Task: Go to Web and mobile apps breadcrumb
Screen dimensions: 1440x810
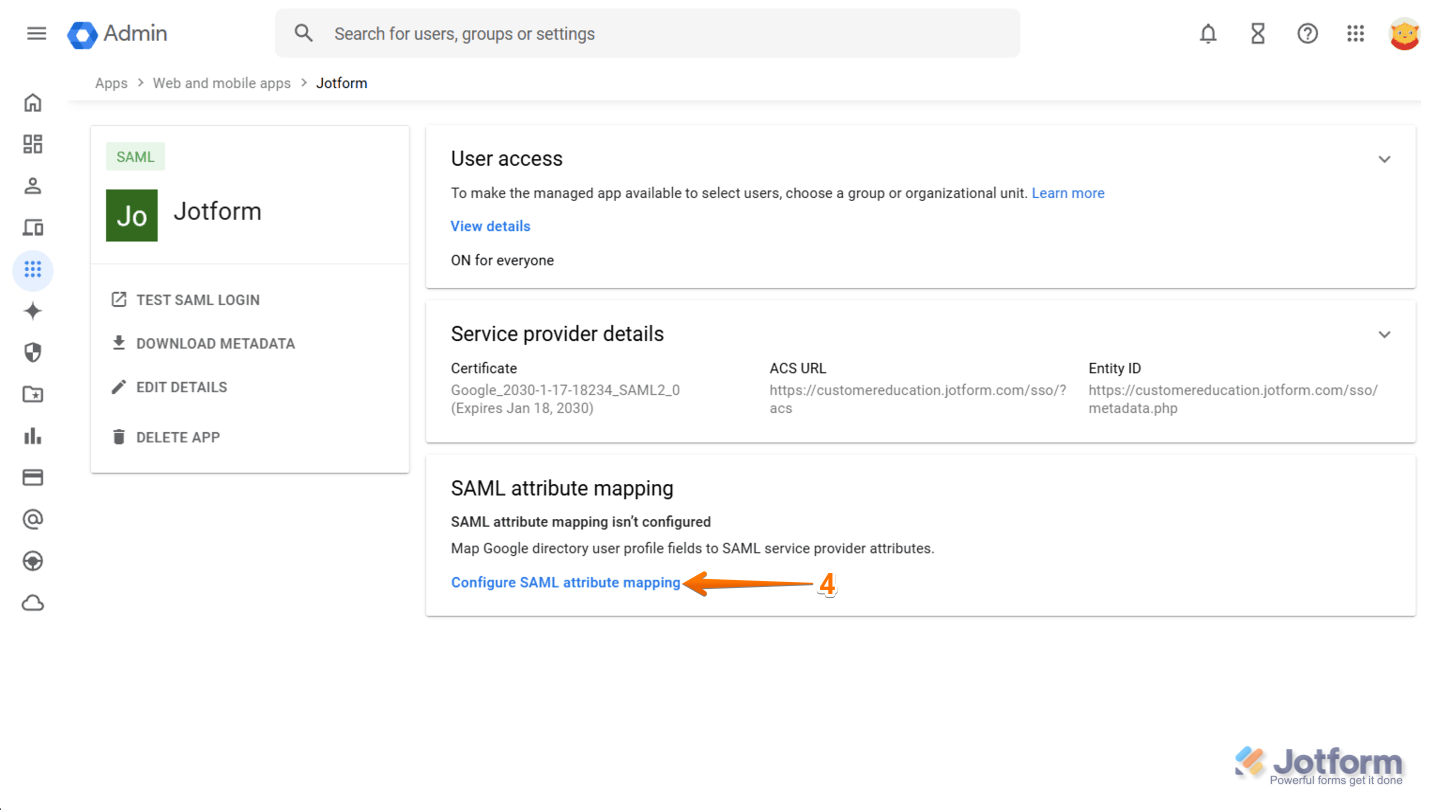Action: coord(221,83)
